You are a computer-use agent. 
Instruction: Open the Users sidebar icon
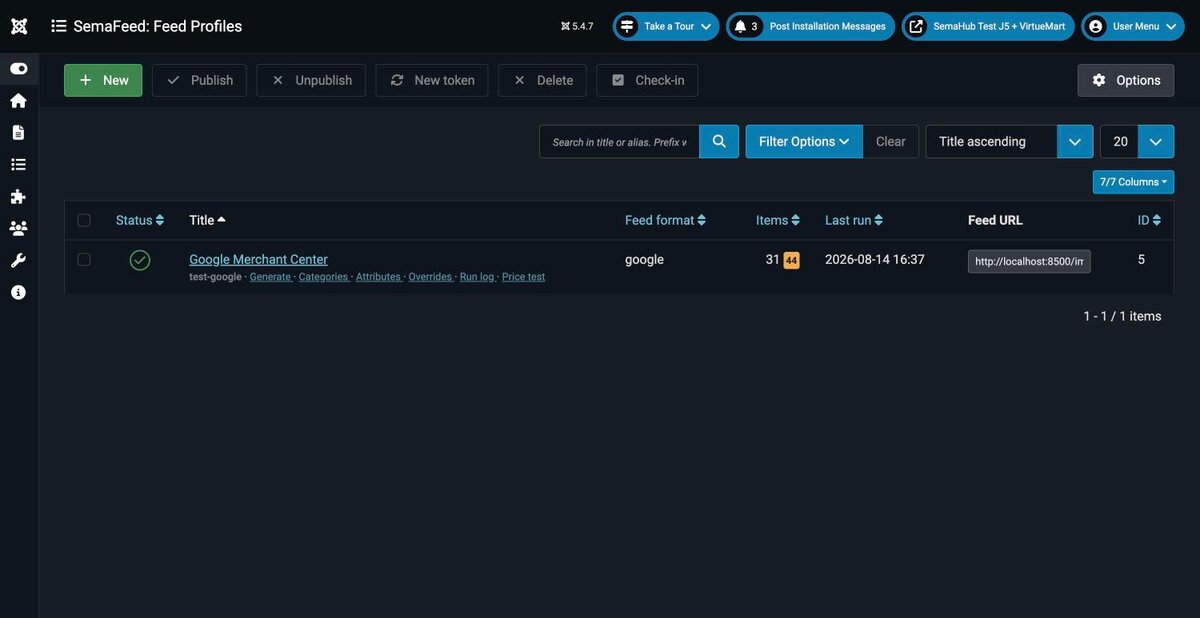pyautogui.click(x=18, y=229)
